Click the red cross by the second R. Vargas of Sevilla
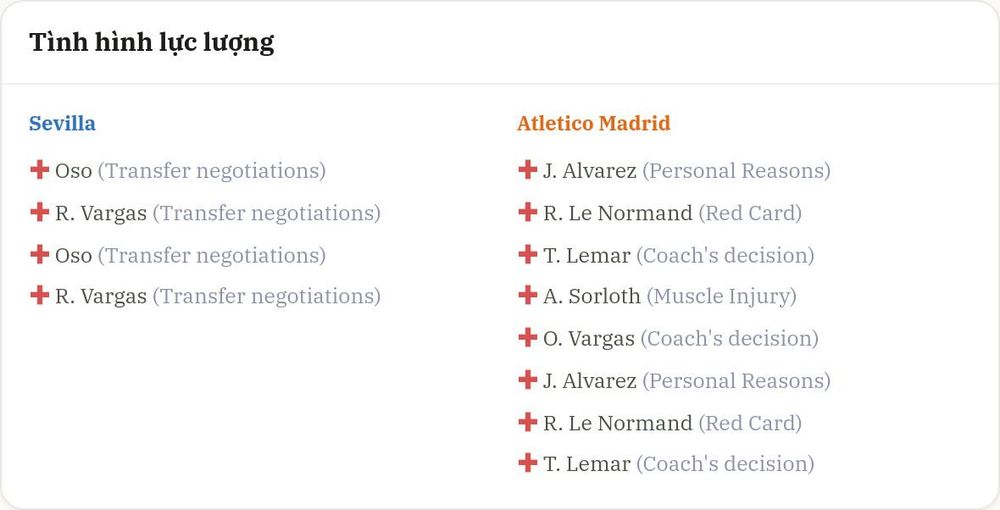The width and height of the screenshot is (1000, 510). tap(40, 295)
